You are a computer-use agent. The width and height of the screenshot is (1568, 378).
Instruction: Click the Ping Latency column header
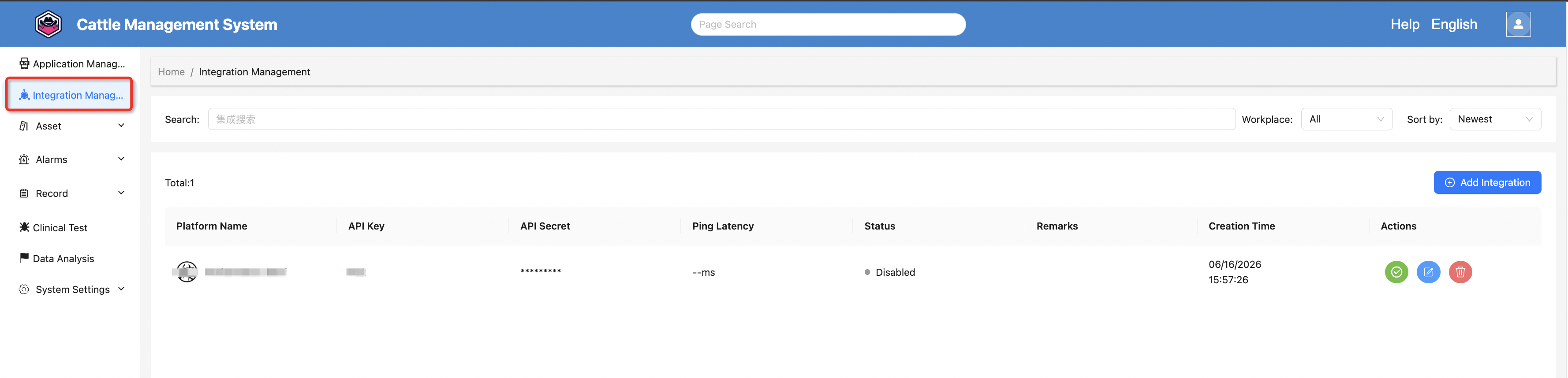click(723, 226)
